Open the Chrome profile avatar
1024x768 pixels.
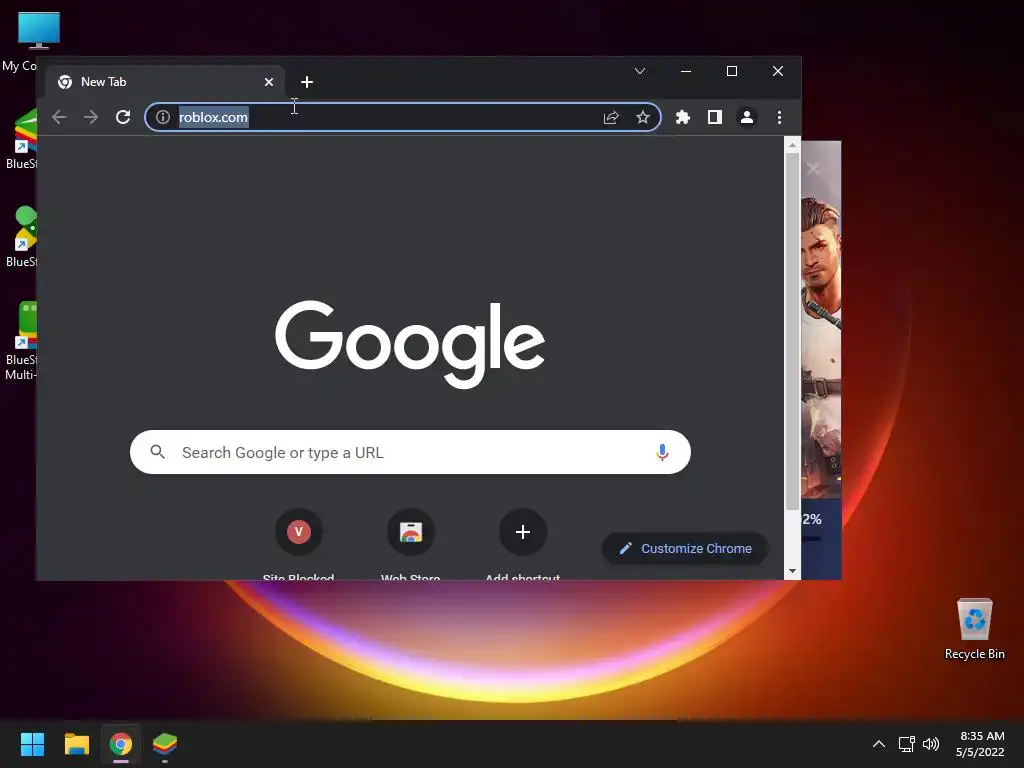[746, 117]
